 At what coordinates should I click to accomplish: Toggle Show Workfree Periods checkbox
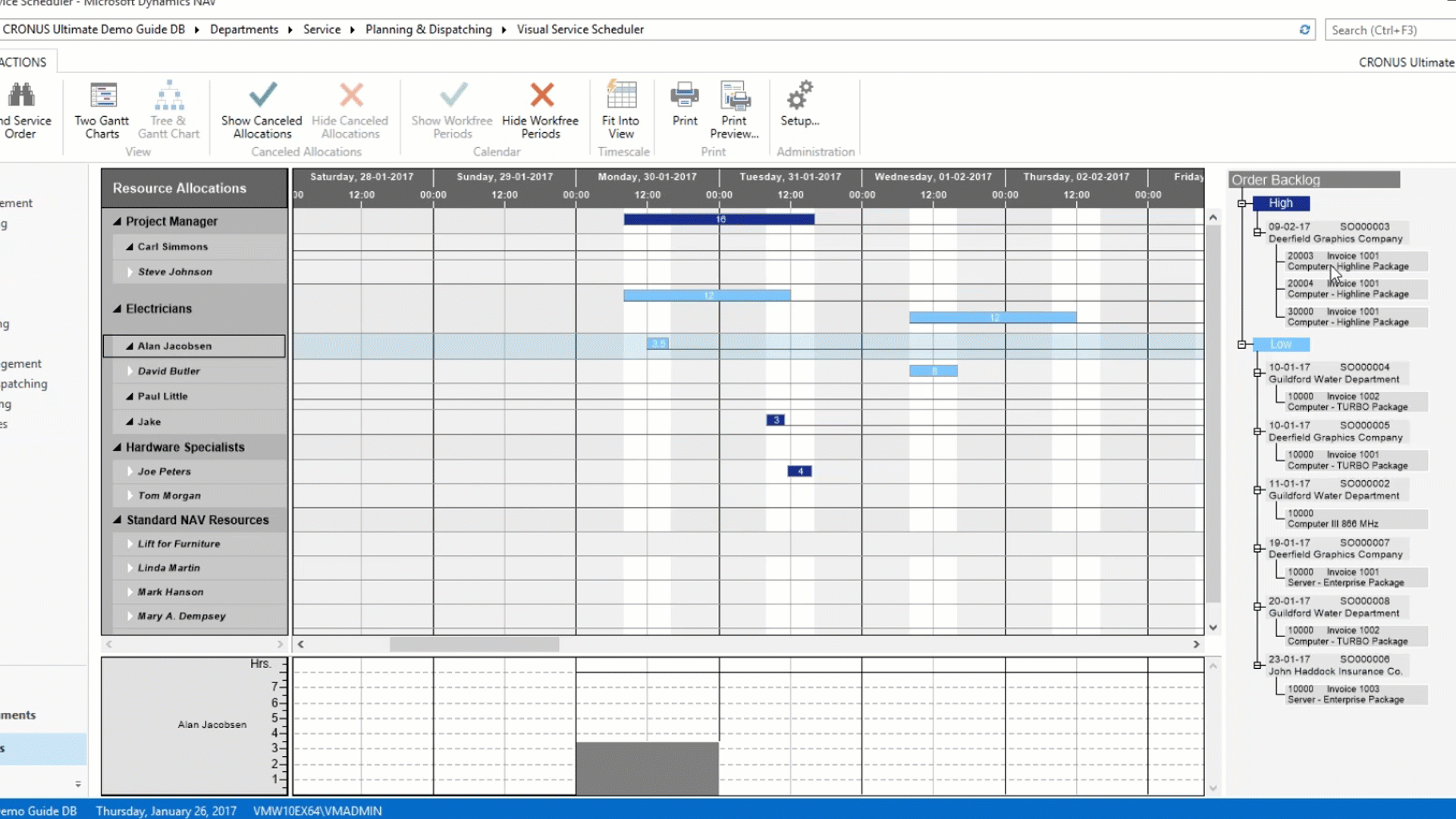pyautogui.click(x=451, y=110)
